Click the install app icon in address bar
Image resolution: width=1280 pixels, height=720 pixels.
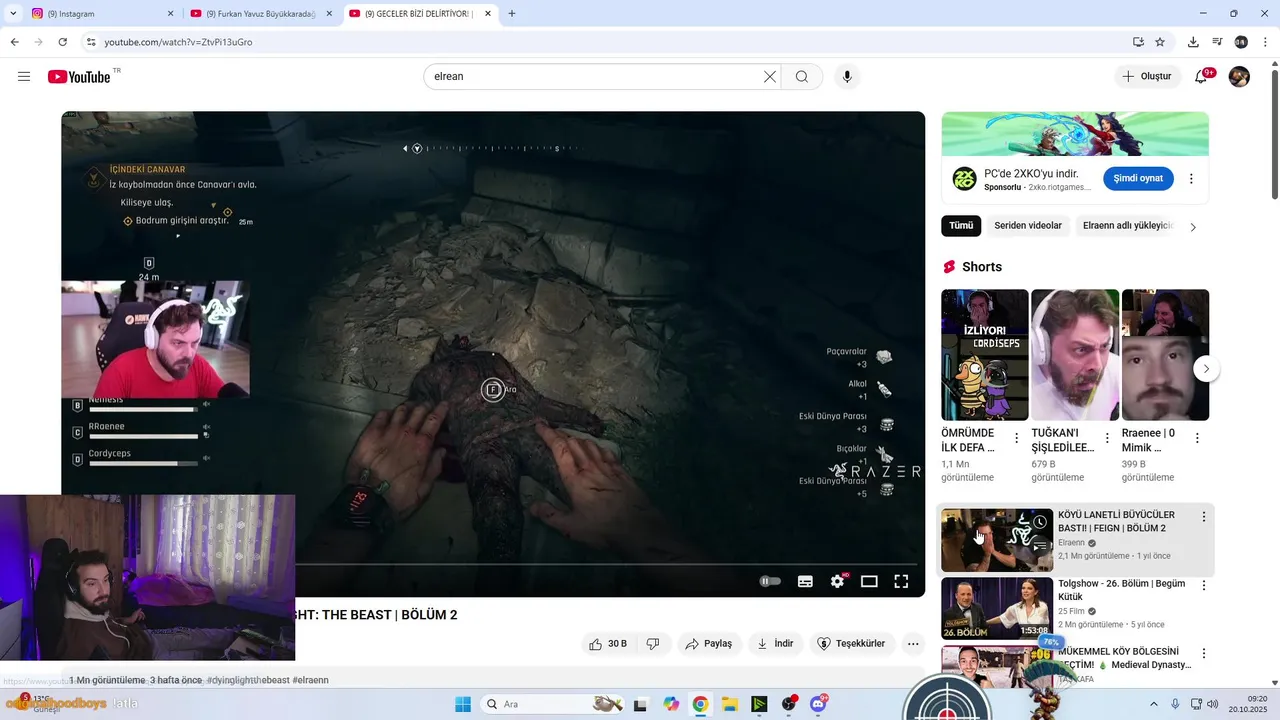point(1138,42)
